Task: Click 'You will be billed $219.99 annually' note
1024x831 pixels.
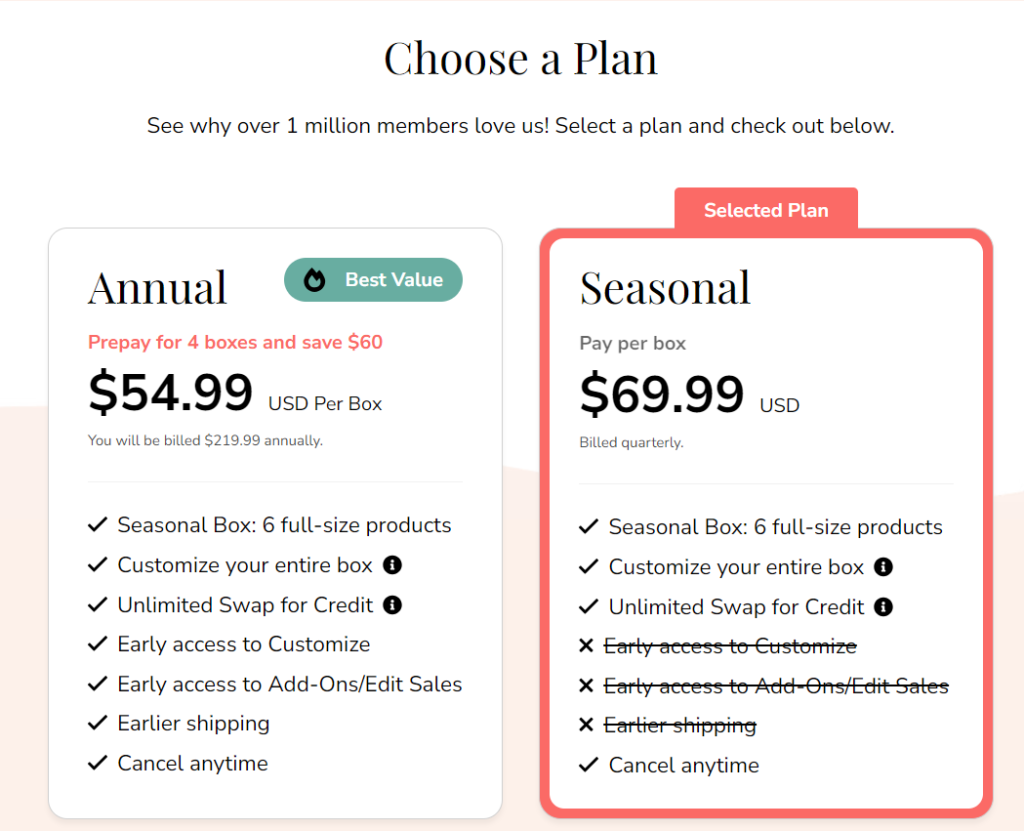Action: click(205, 440)
